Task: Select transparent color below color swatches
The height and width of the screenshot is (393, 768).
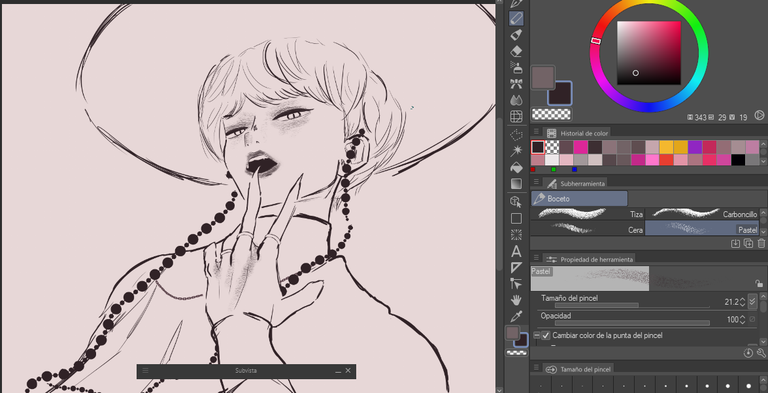Action: coord(552,114)
